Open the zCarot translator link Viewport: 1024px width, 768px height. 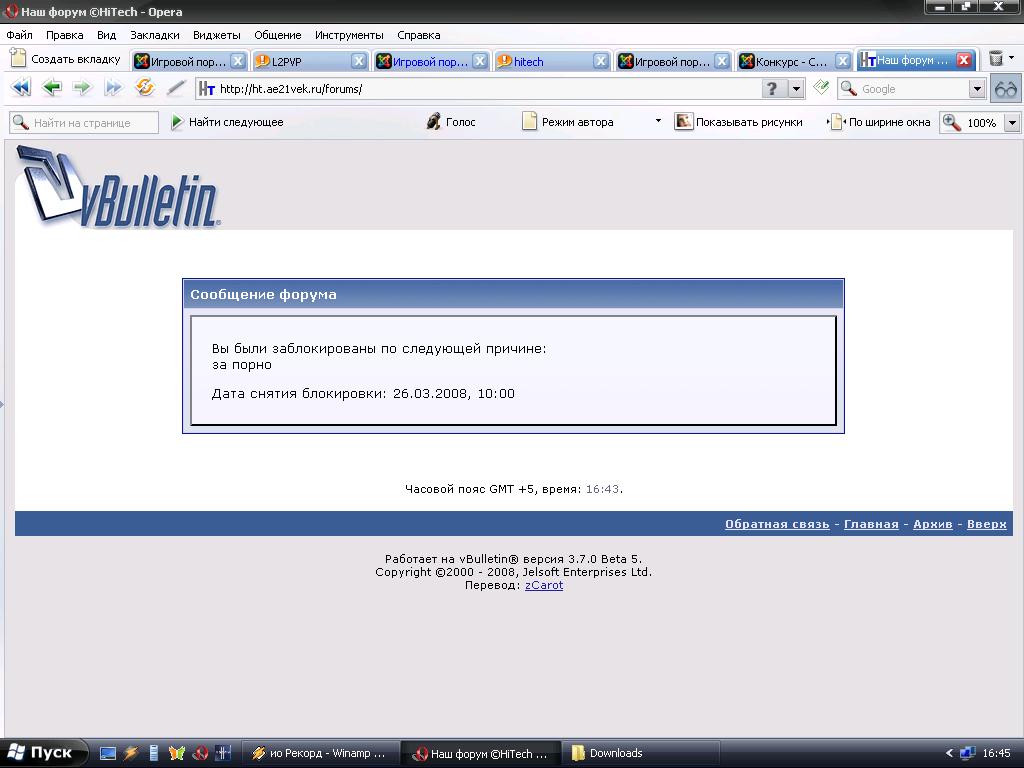(544, 585)
